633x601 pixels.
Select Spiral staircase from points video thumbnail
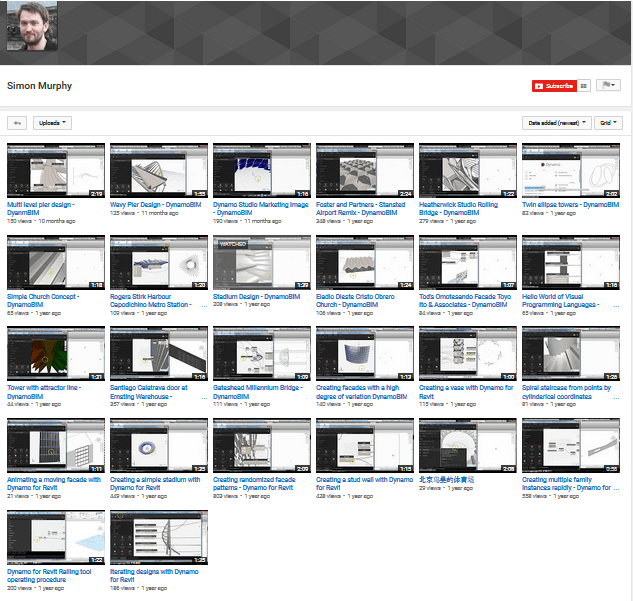570,354
